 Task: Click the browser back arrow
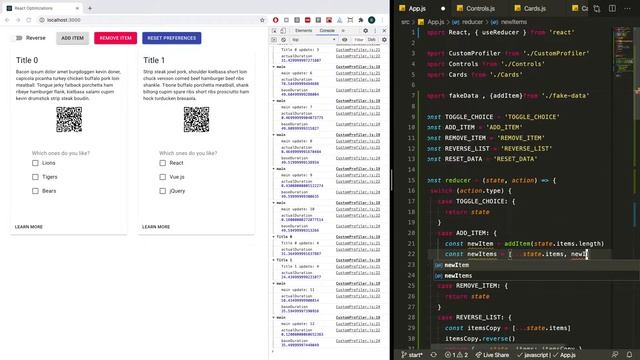click(x=7, y=20)
